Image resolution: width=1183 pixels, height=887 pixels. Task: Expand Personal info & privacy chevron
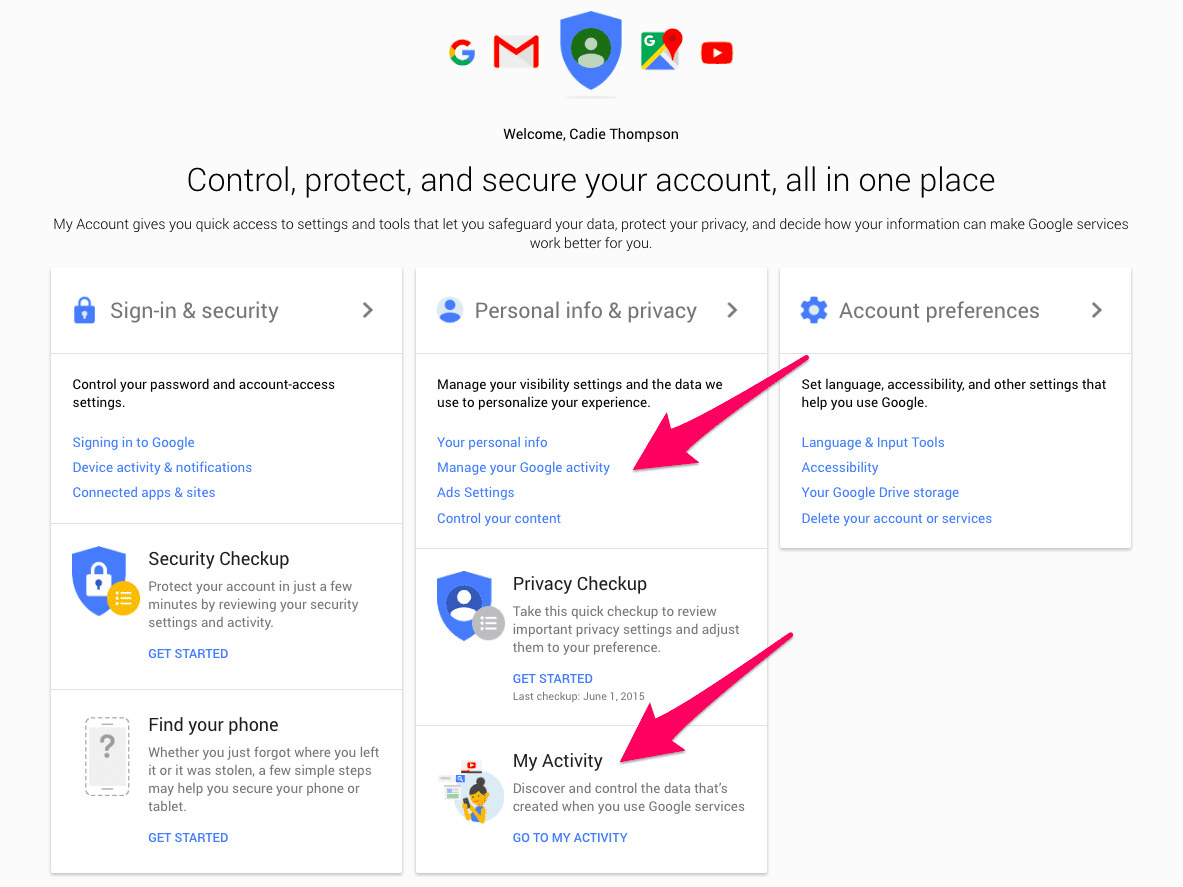pos(732,310)
